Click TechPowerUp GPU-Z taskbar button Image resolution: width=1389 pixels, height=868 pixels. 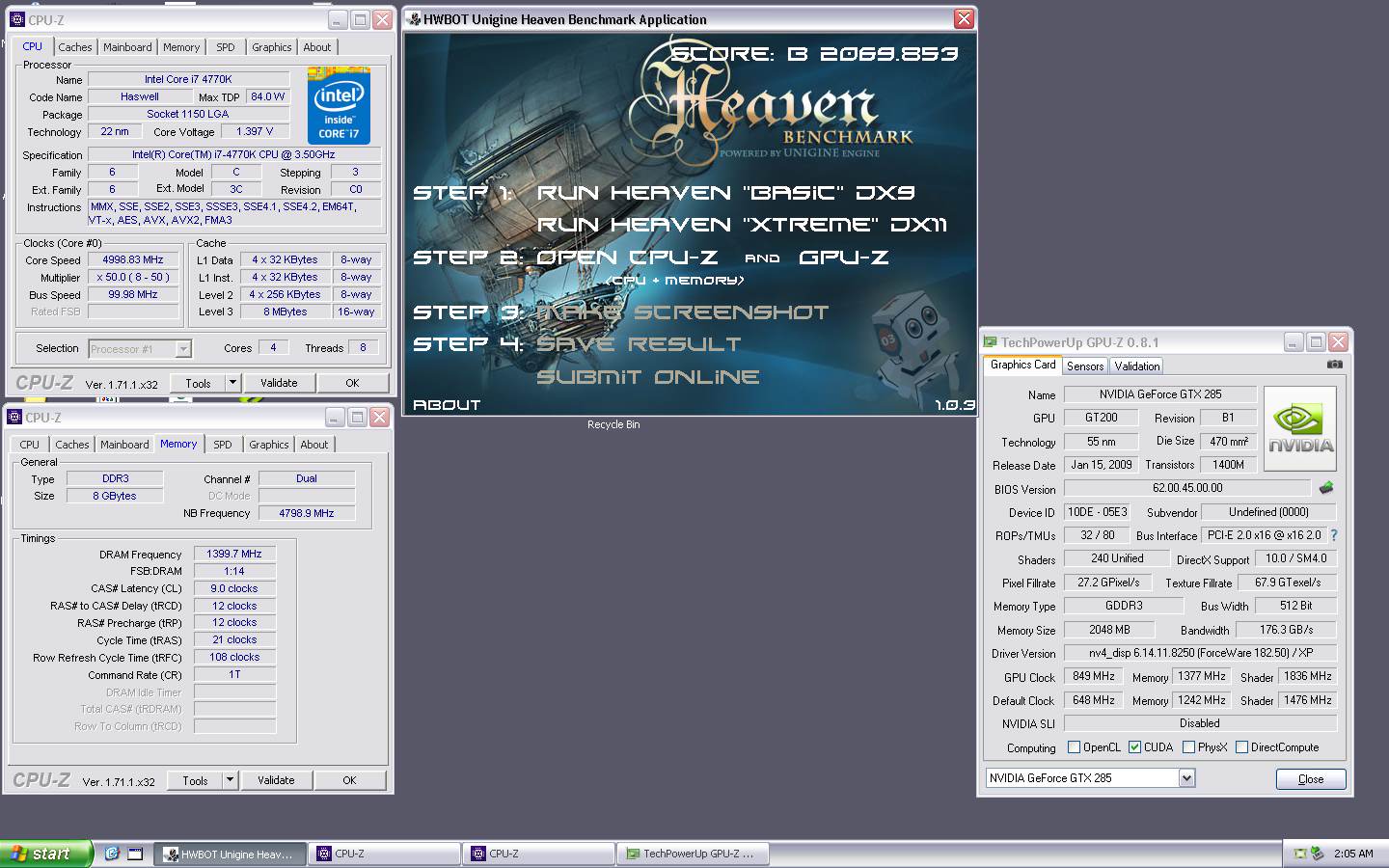[x=693, y=854]
